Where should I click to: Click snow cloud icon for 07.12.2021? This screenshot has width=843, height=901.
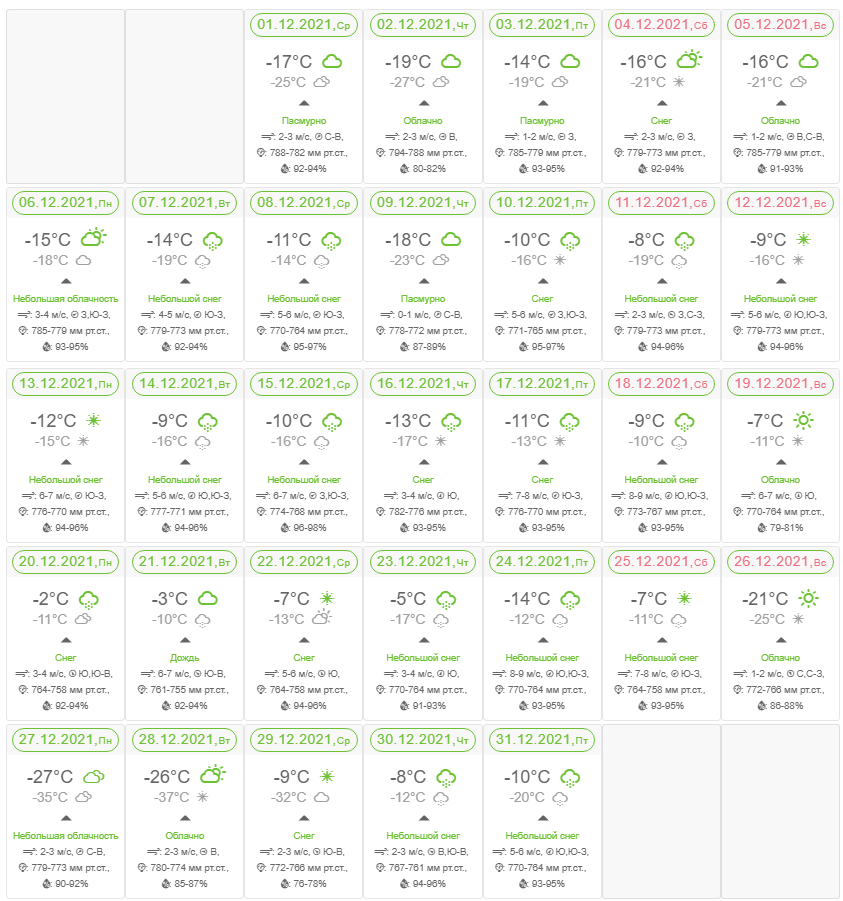pyautogui.click(x=213, y=241)
